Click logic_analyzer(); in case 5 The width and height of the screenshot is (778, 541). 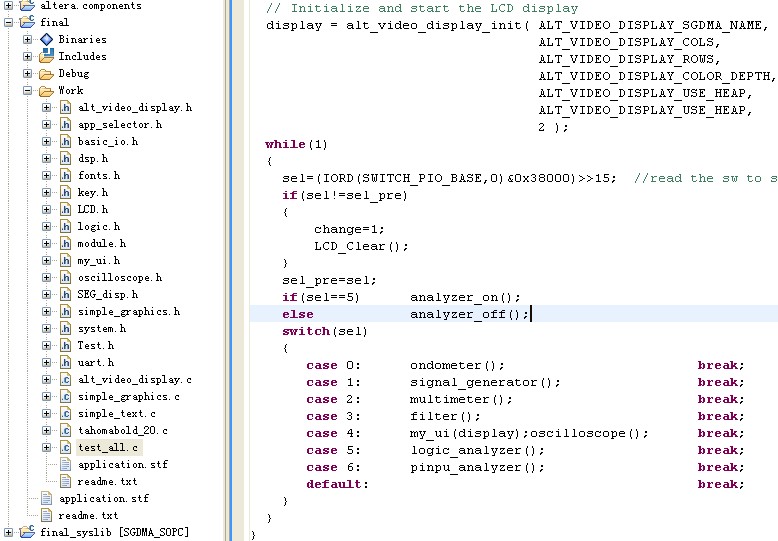[x=477, y=451]
